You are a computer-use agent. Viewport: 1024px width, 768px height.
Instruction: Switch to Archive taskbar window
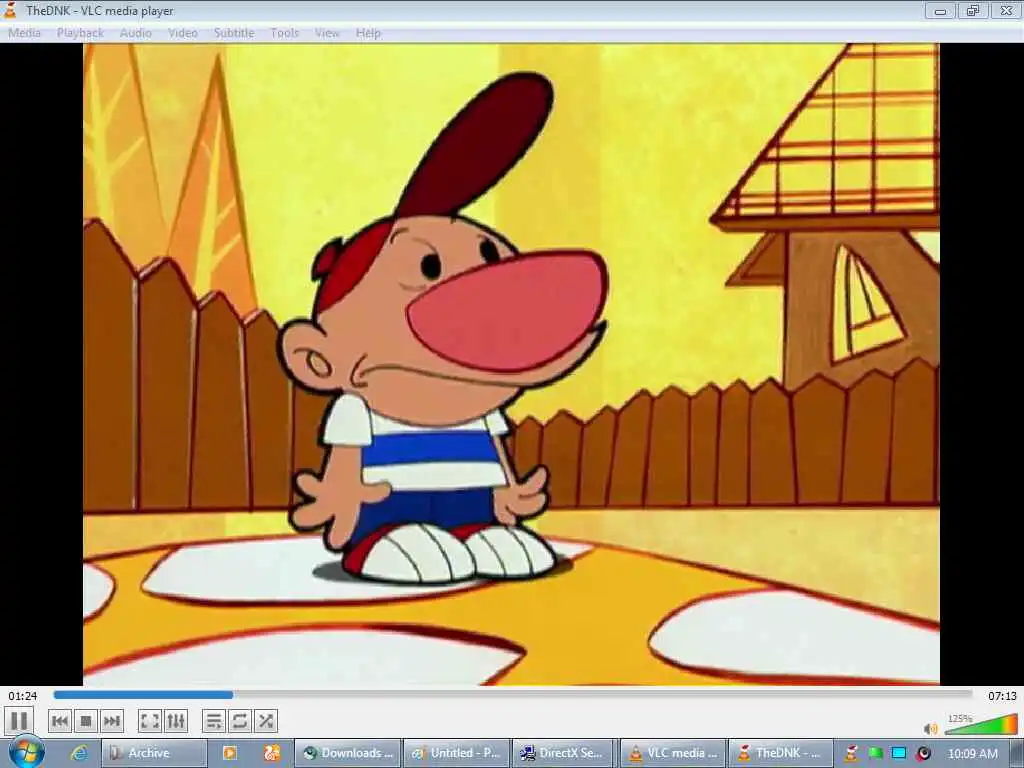pos(154,753)
